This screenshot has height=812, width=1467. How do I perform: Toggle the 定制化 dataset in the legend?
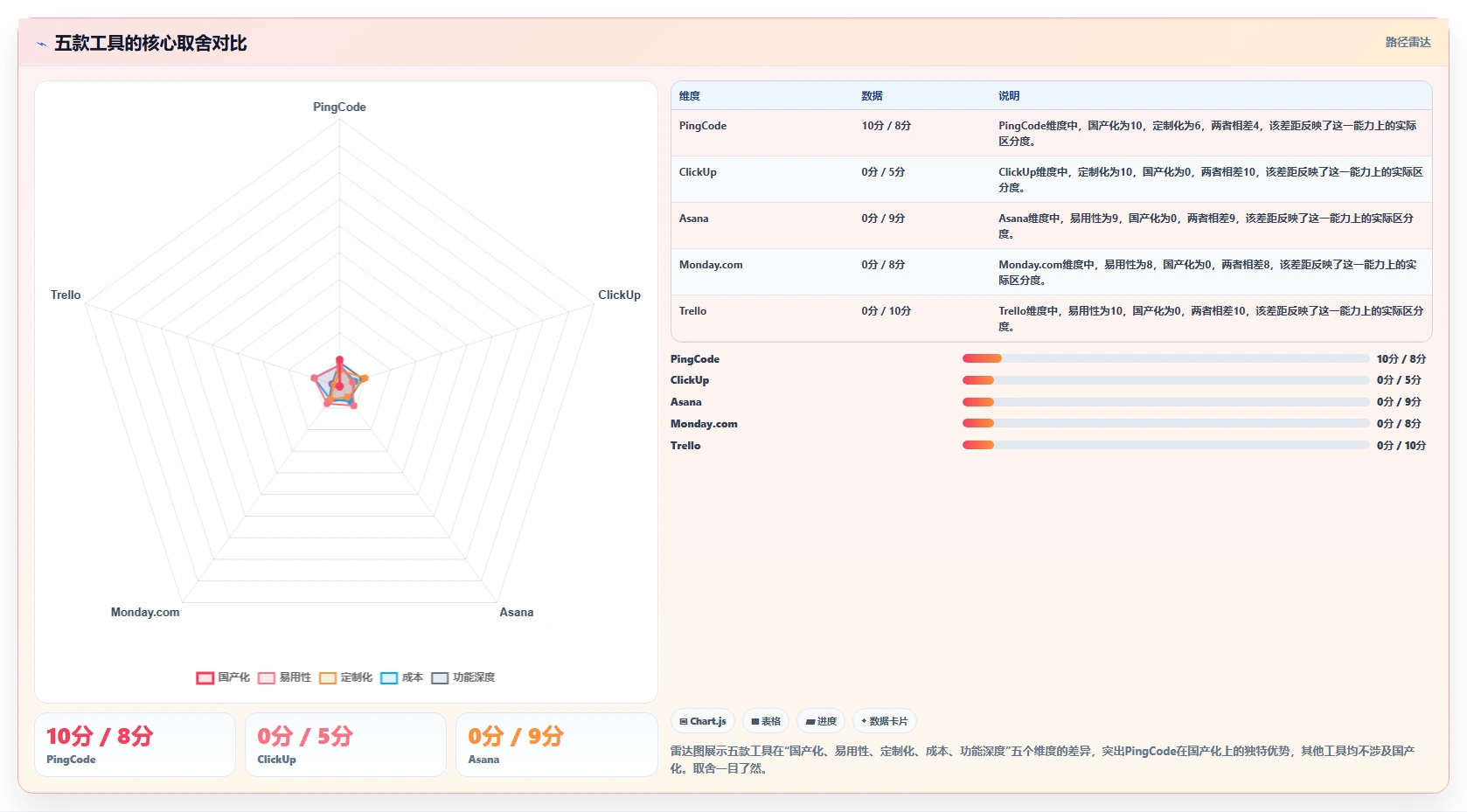pos(345,677)
